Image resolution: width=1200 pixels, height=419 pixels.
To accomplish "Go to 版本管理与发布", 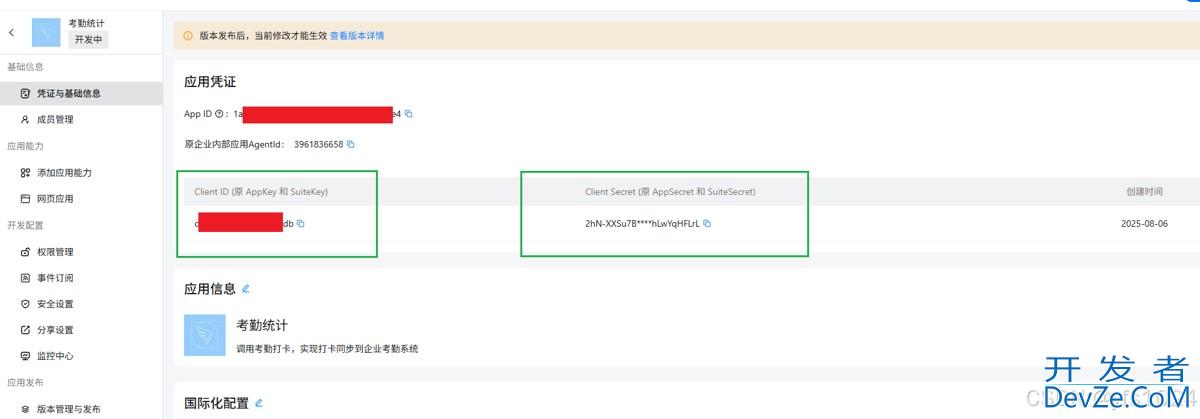I will [68, 408].
